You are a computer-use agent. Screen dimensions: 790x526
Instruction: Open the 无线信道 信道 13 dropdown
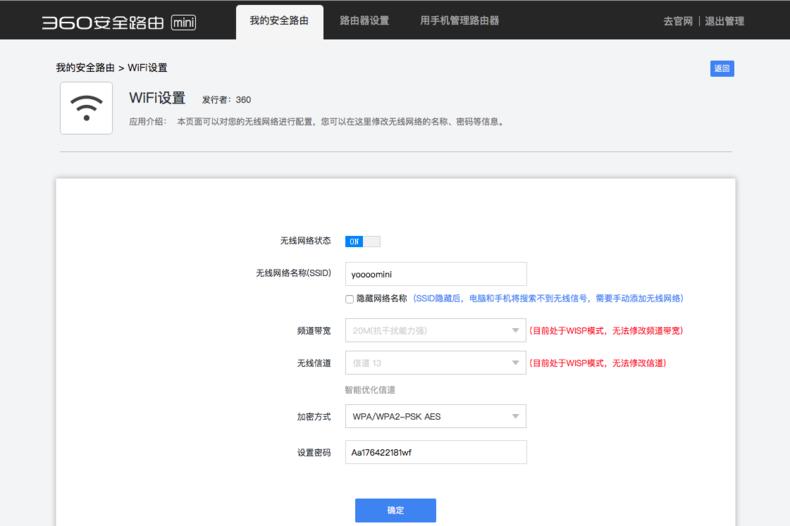(x=435, y=363)
